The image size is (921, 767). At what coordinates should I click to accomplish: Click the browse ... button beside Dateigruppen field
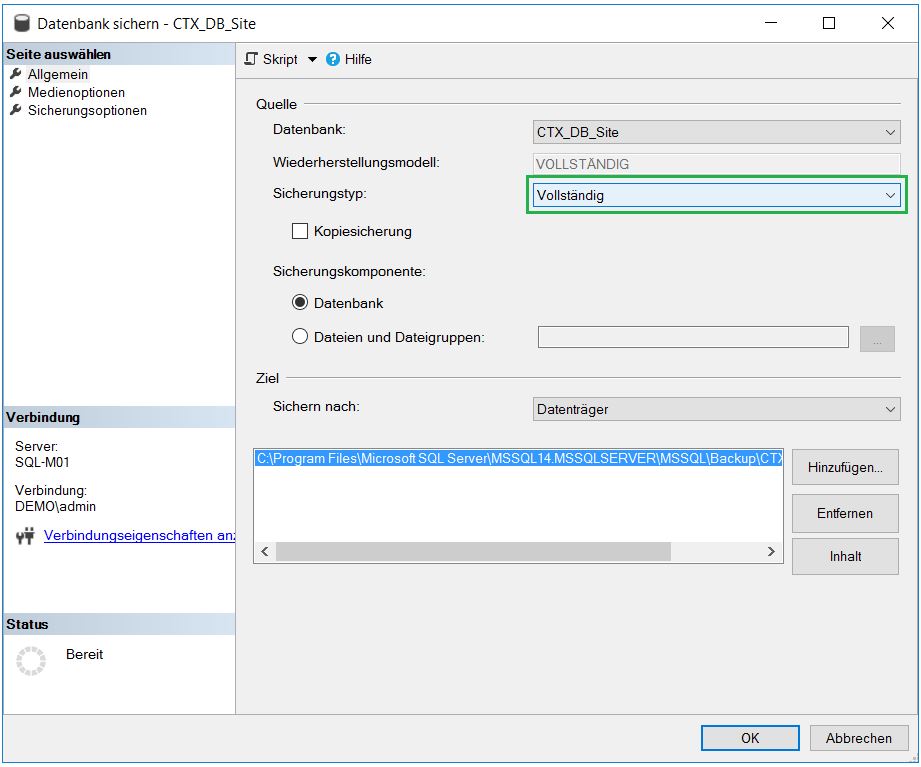pyautogui.click(x=877, y=337)
